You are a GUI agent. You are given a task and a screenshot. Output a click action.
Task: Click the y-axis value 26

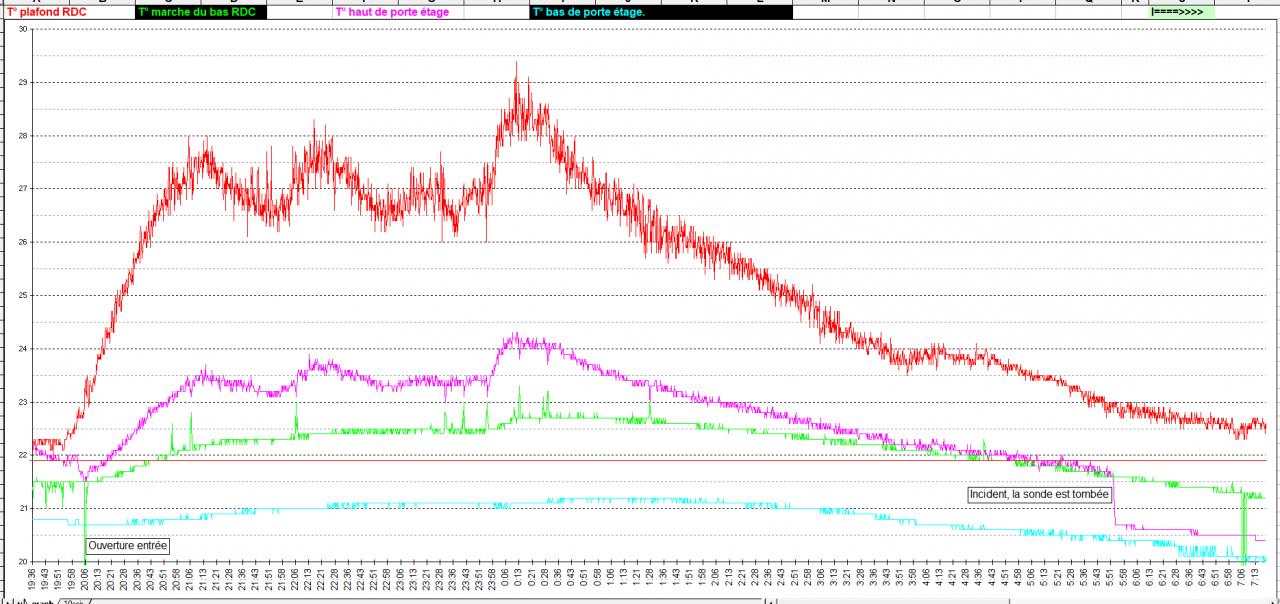point(23,242)
